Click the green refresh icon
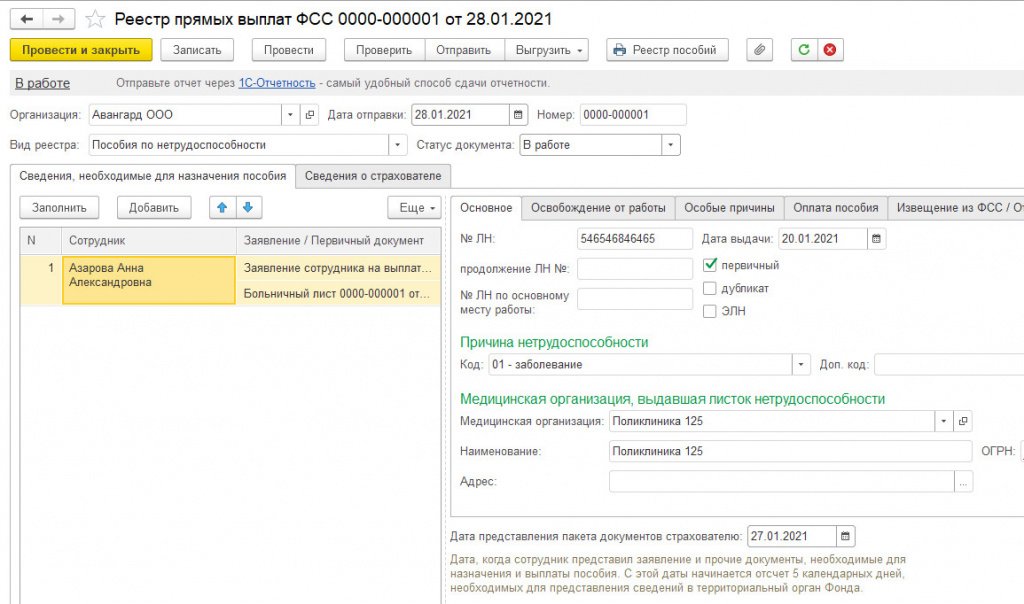Viewport: 1024px width, 604px height. tap(804, 50)
